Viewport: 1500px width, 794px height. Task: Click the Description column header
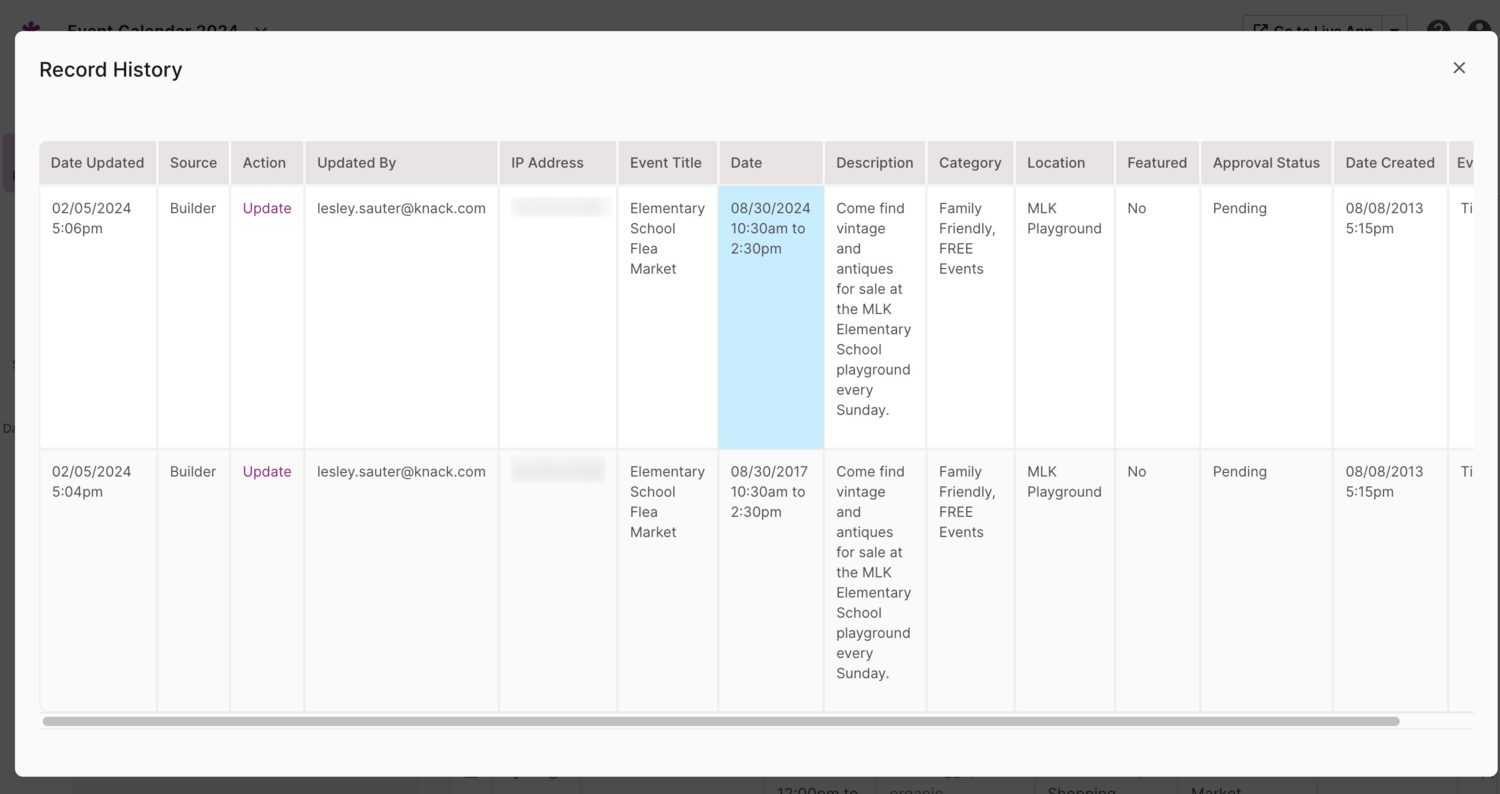click(x=875, y=163)
